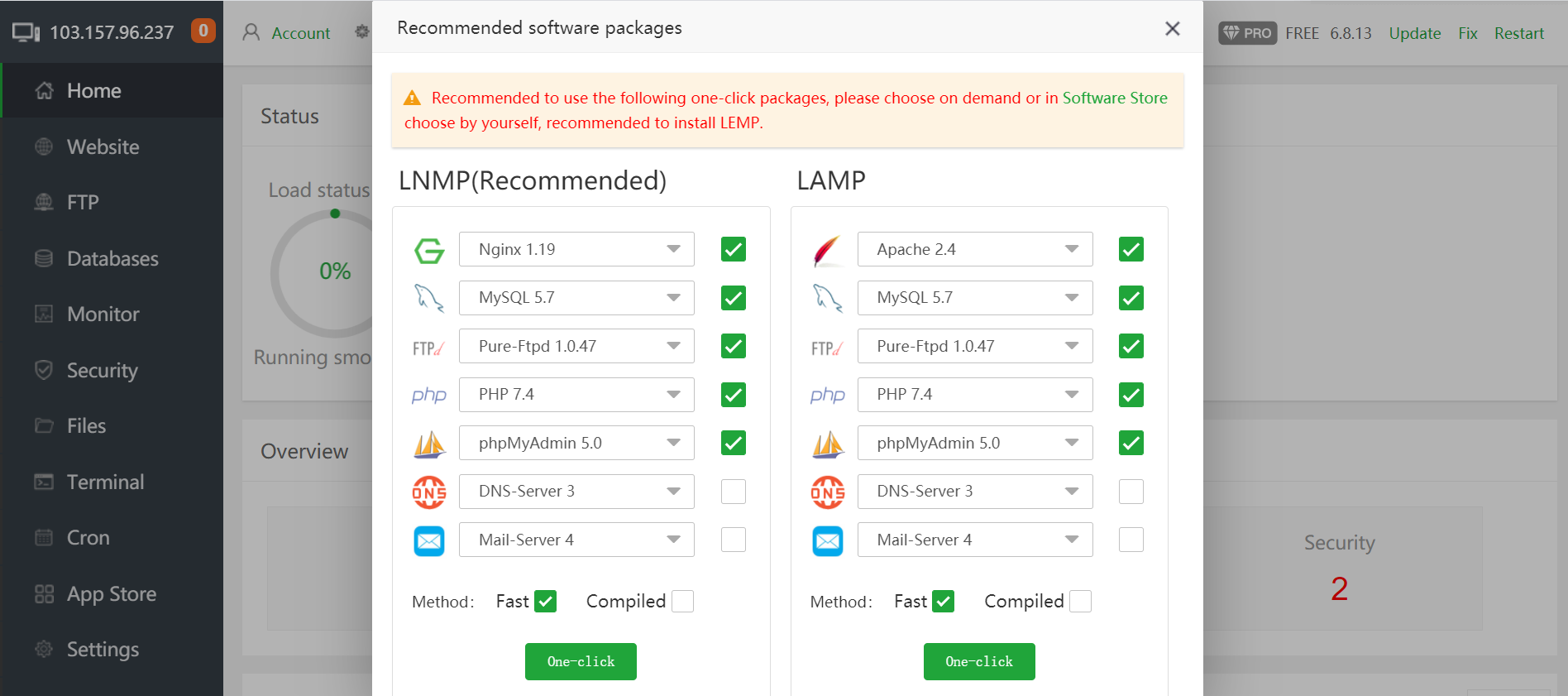Click the Restart link
Image resolution: width=1568 pixels, height=696 pixels.
click(1519, 33)
